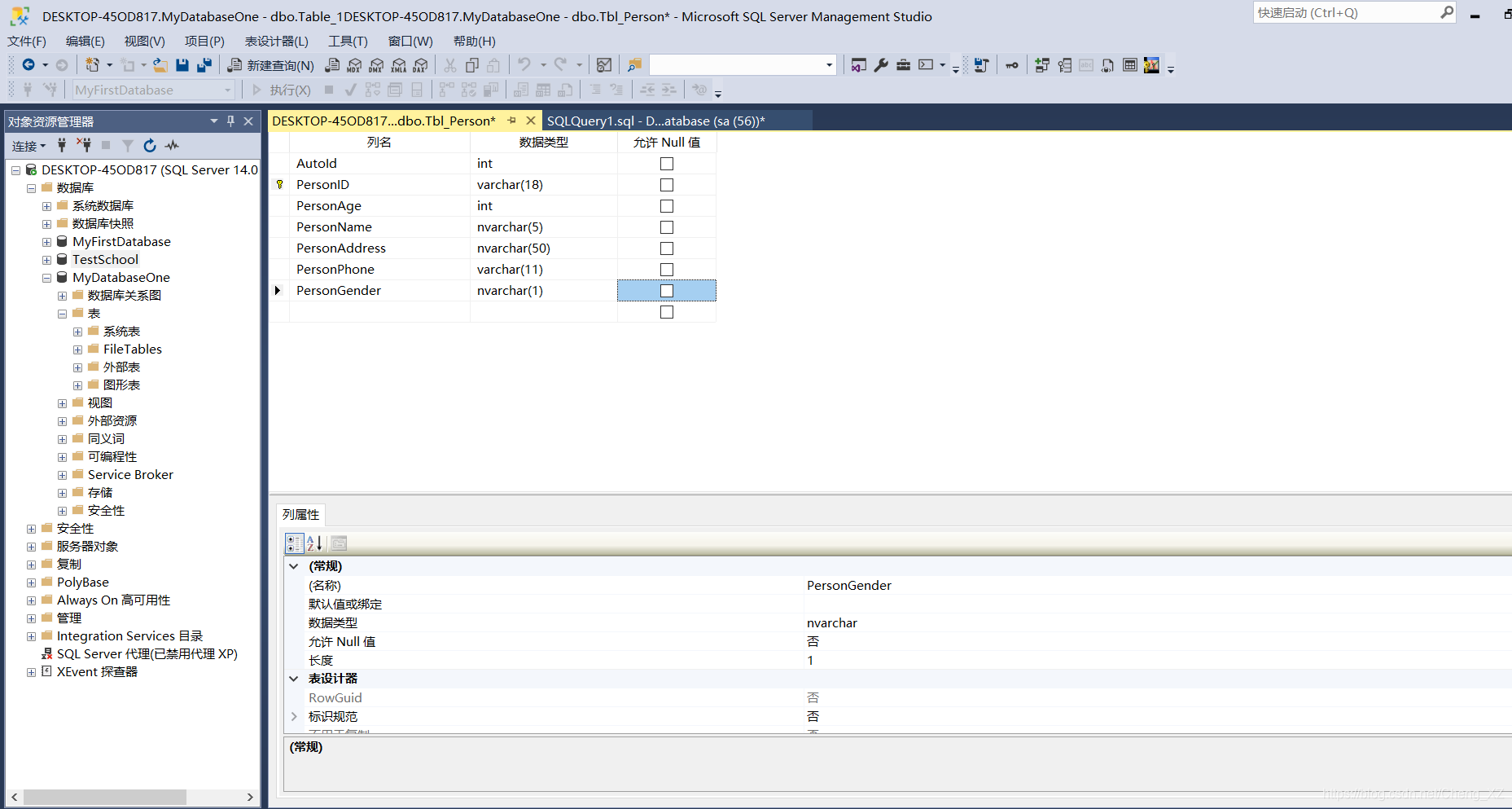Expand the FileTables folder node
1512x809 pixels.
click(x=78, y=350)
